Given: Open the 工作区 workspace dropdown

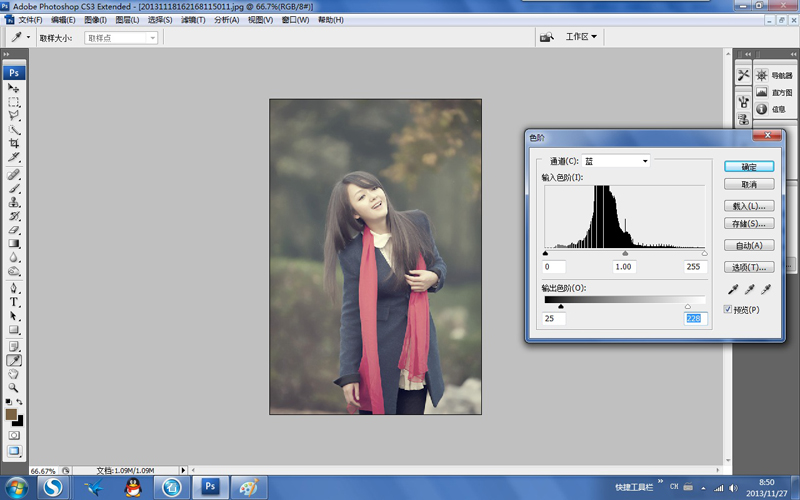Looking at the screenshot, I should tap(581, 37).
